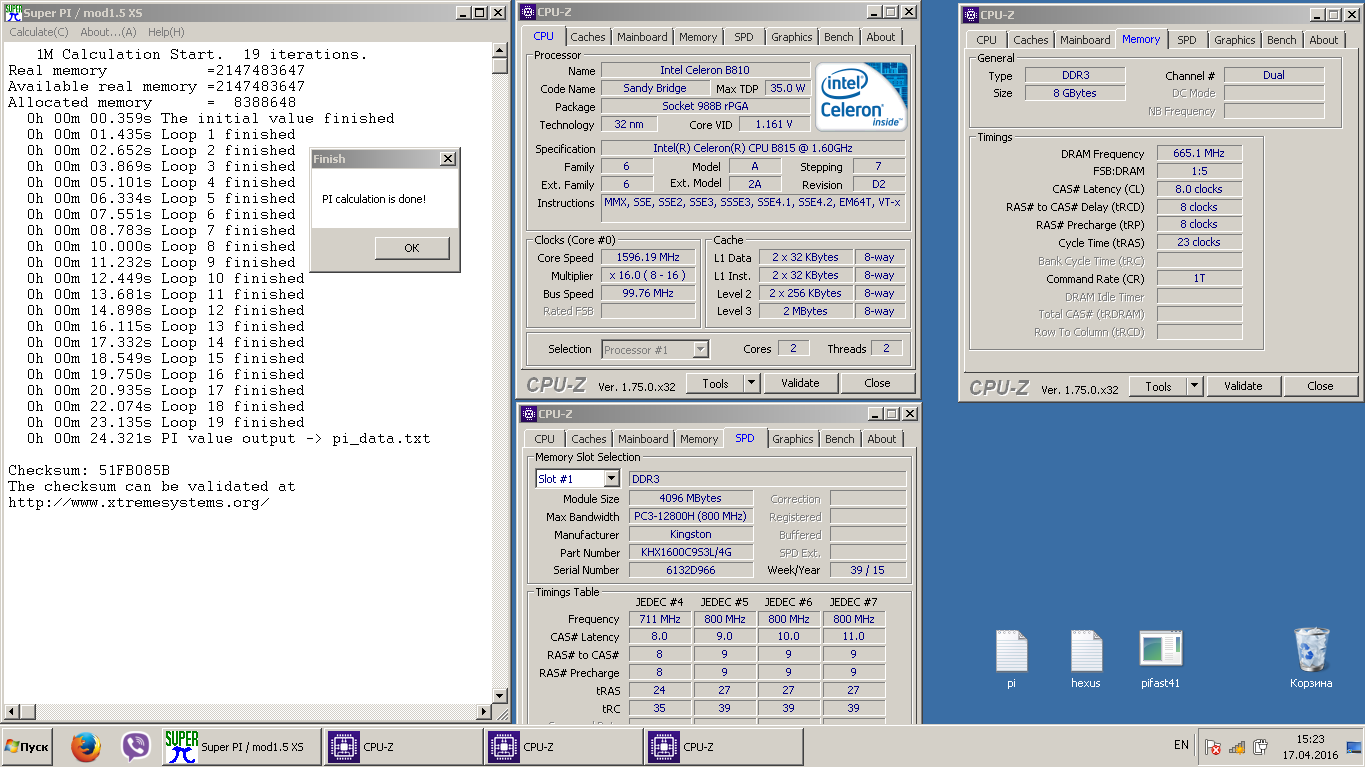Click Close in the Memory window
This screenshot has height=767, width=1365.
click(x=1320, y=386)
